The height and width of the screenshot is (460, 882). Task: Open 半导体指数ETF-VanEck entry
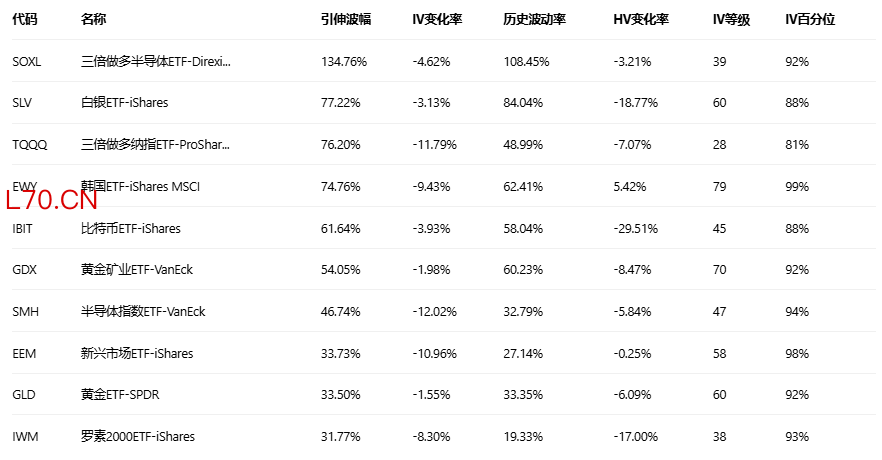[x=143, y=312]
